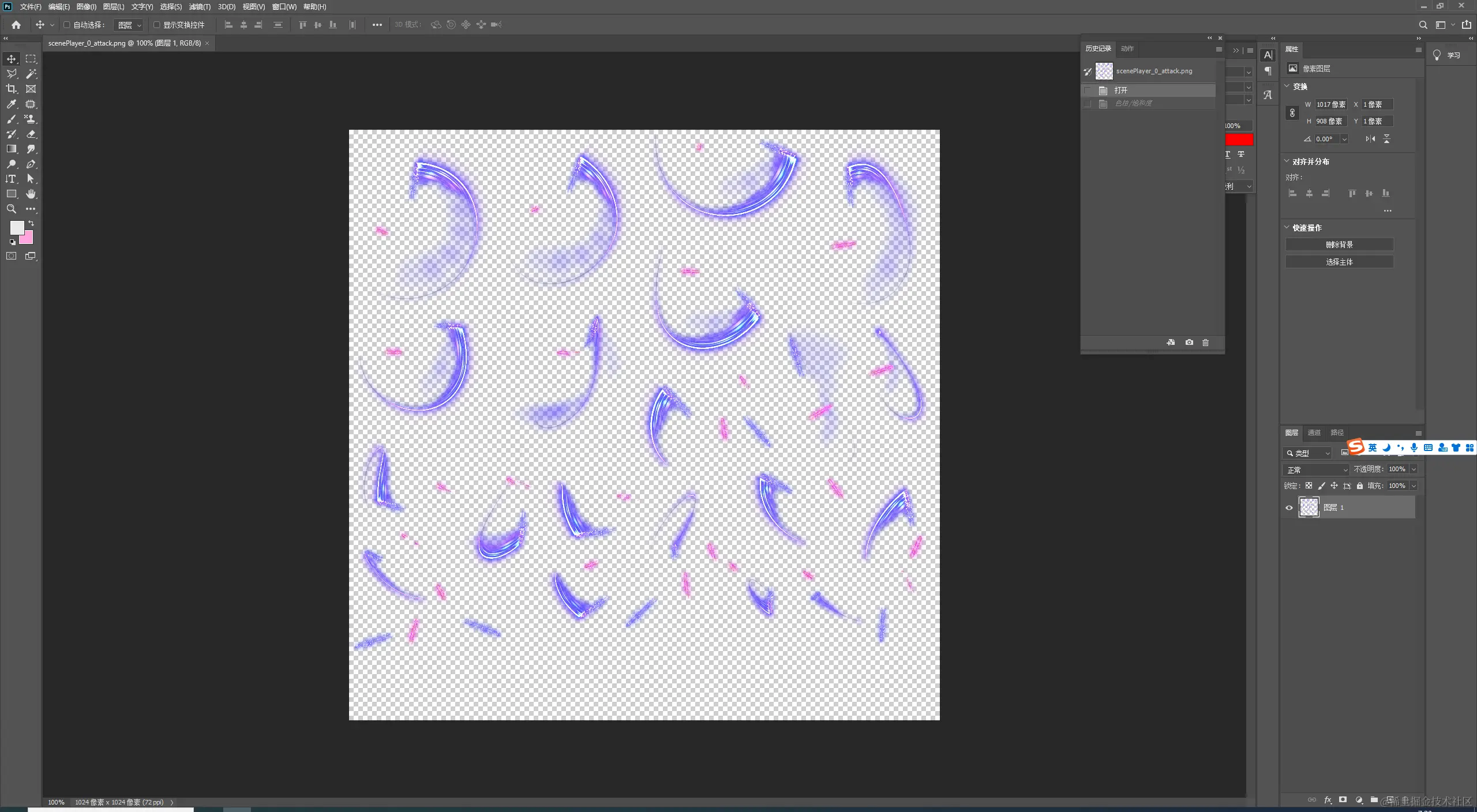Image resolution: width=1477 pixels, height=812 pixels.
Task: Select the Eyedropper tool
Action: click(12, 104)
